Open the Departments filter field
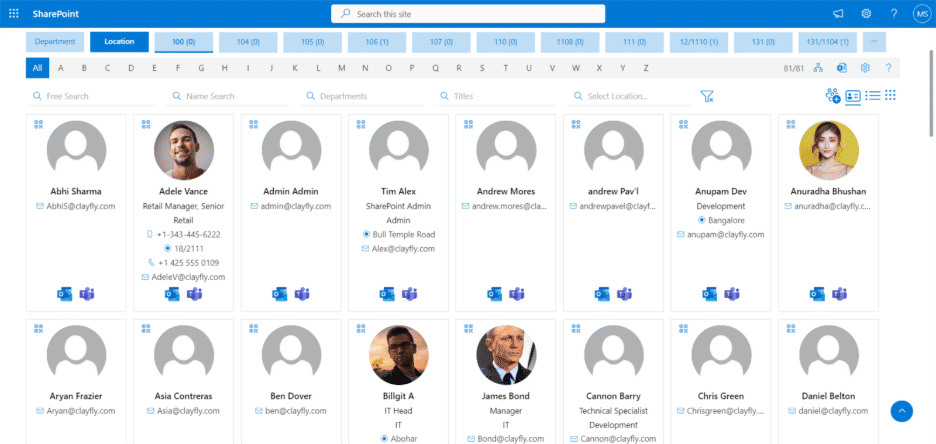Screen dimensions: 936x444 coord(362,96)
